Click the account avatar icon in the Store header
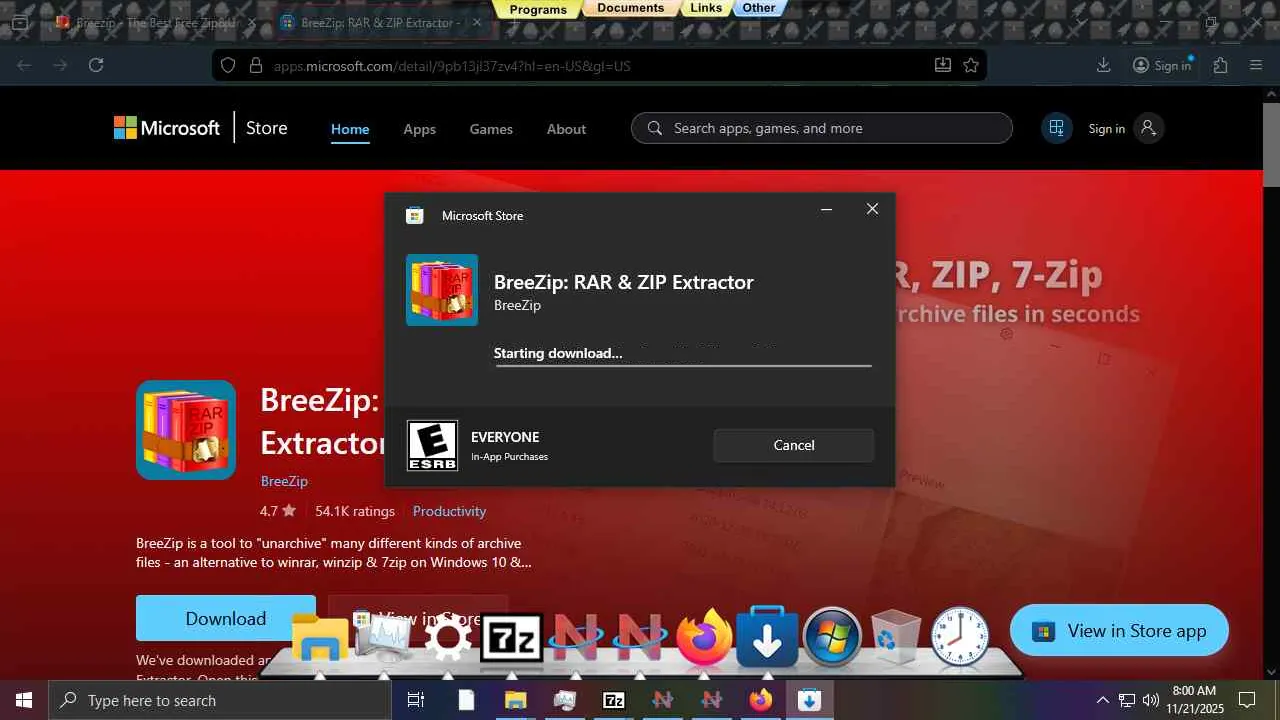 [1148, 128]
